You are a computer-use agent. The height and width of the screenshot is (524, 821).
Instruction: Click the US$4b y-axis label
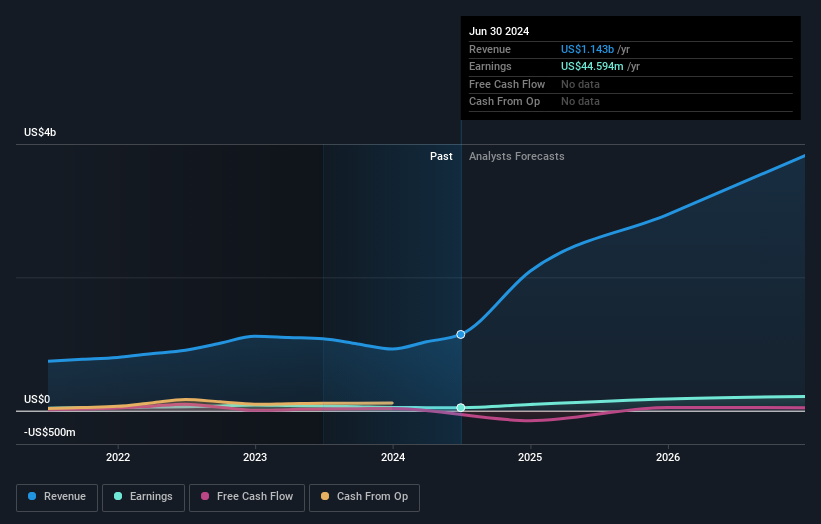click(x=40, y=132)
